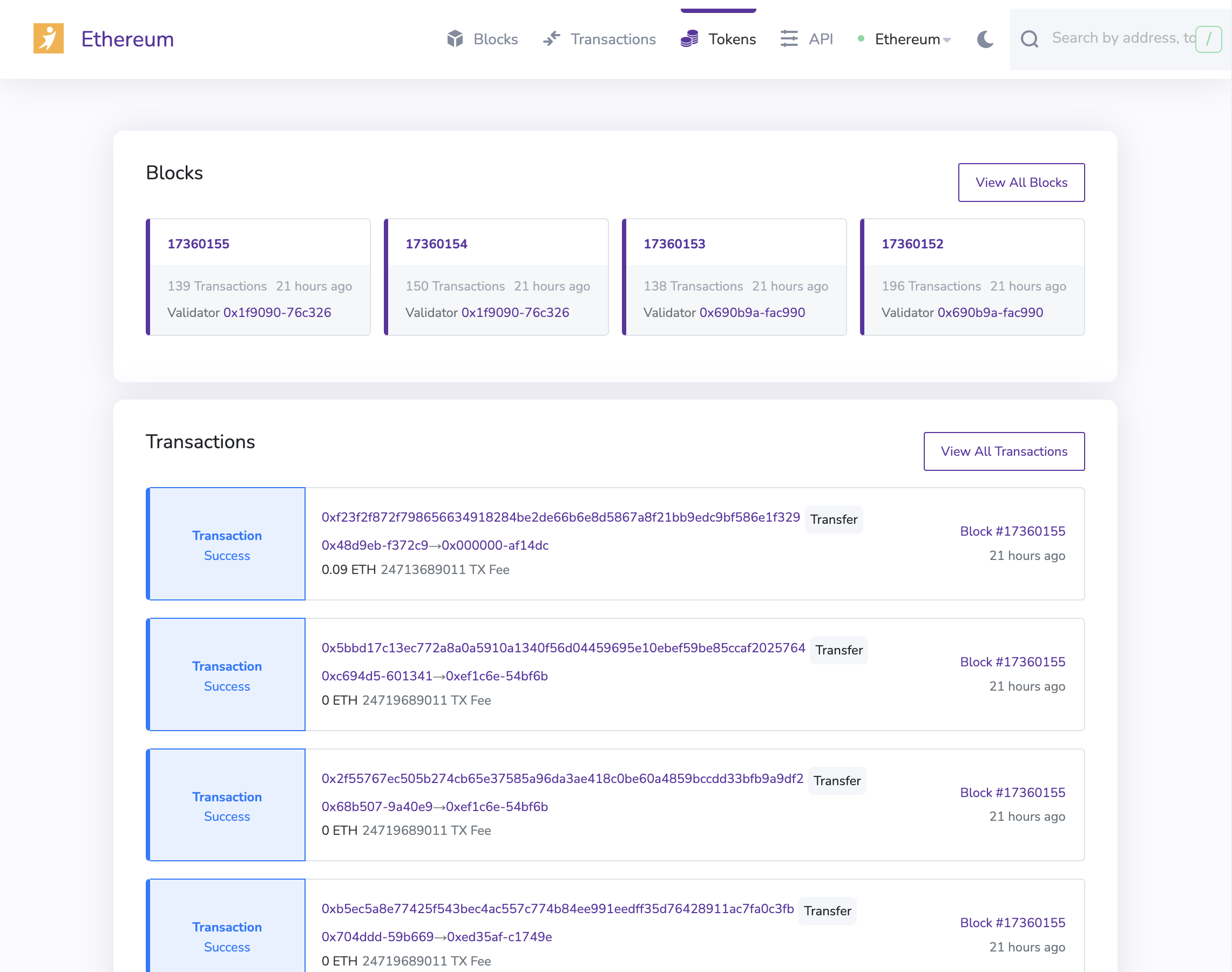
Task: Click the search magnifier icon
Action: (x=1029, y=39)
